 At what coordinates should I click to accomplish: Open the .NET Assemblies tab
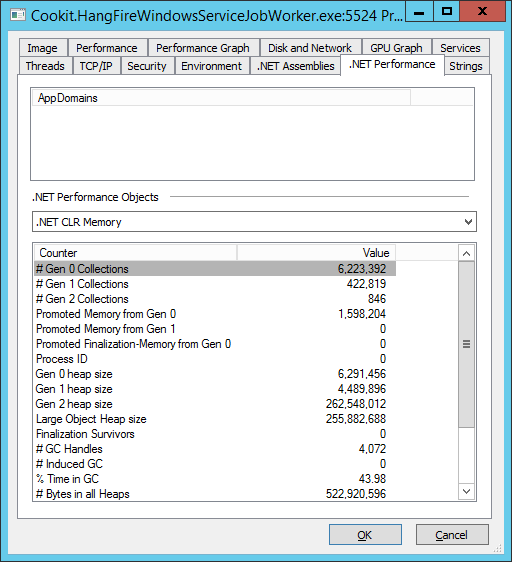click(295, 66)
